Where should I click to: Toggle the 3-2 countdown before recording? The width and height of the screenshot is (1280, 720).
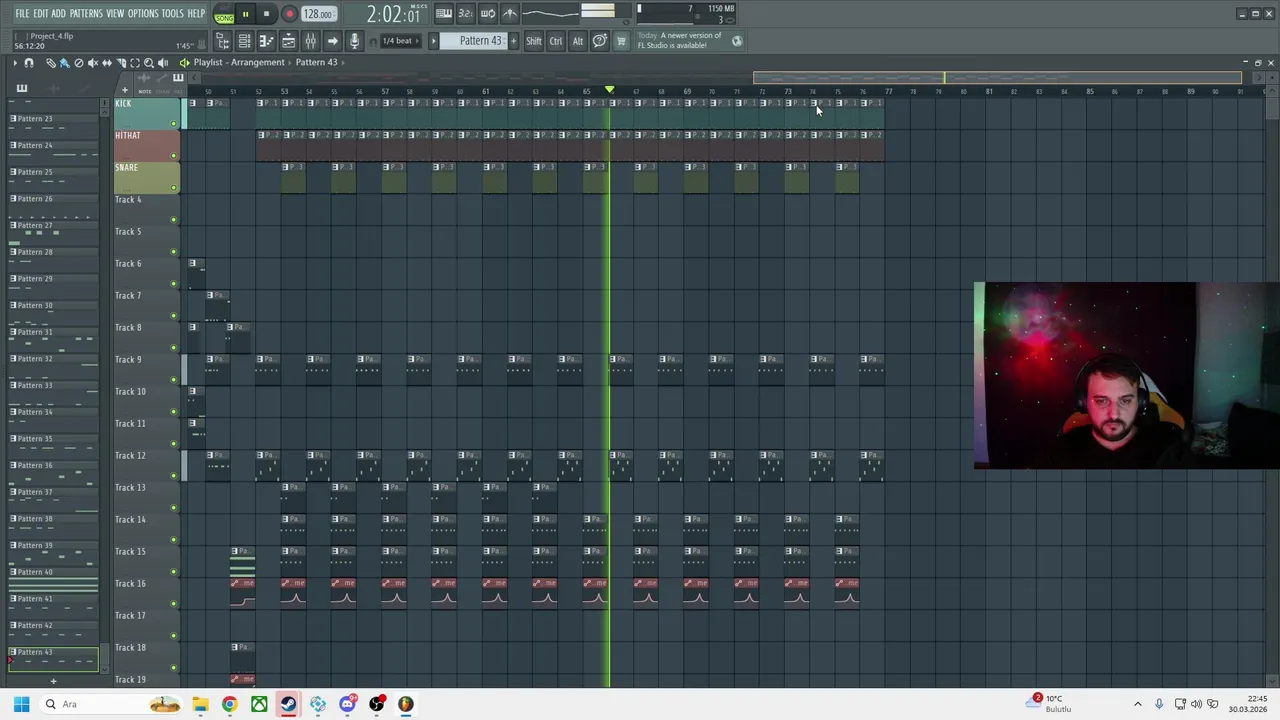click(466, 14)
